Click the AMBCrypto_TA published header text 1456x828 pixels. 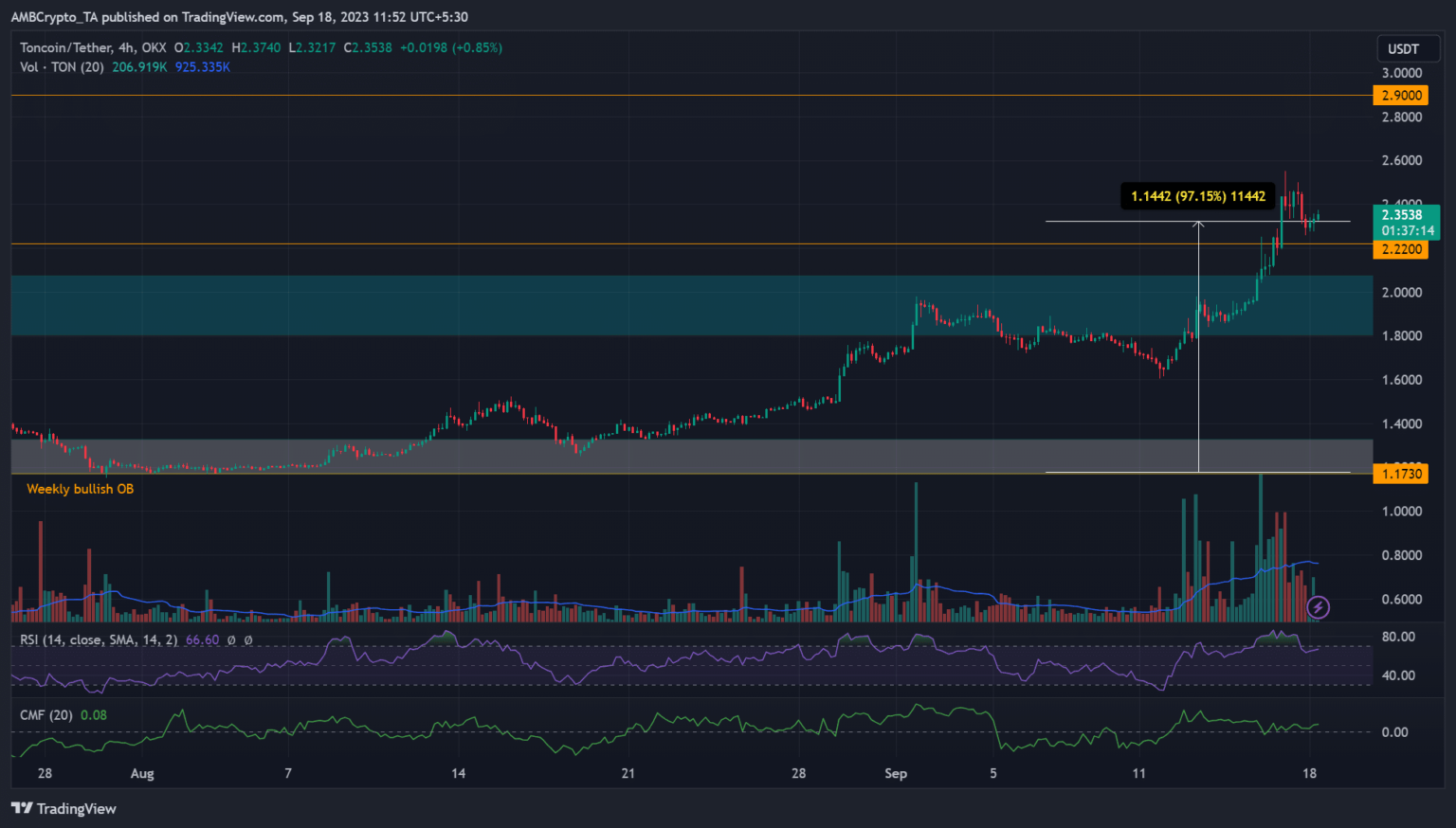(239, 17)
